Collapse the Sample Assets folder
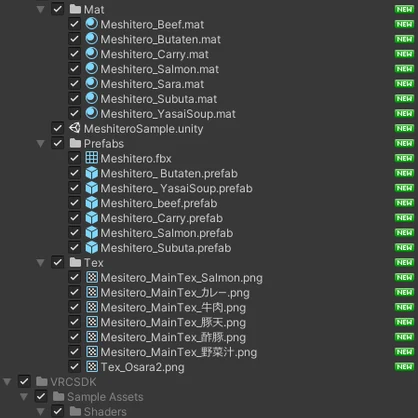418x418 pixels. click(24, 397)
